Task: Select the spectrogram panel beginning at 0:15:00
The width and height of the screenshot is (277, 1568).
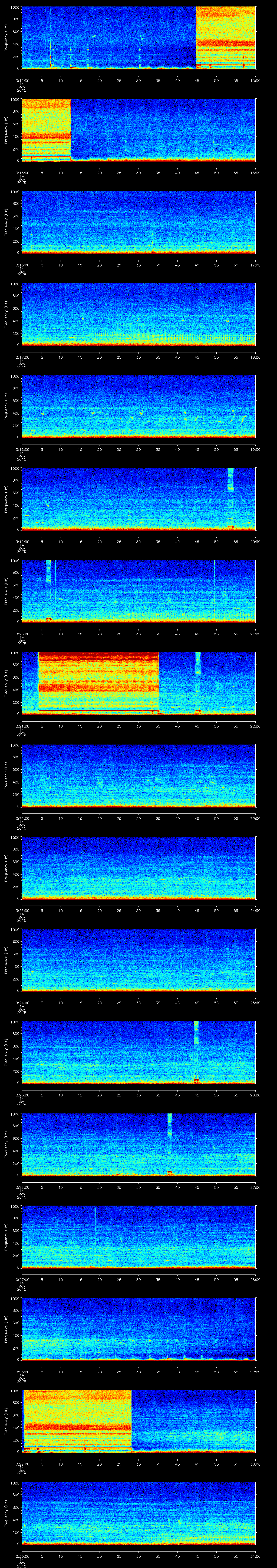Action: click(139, 130)
